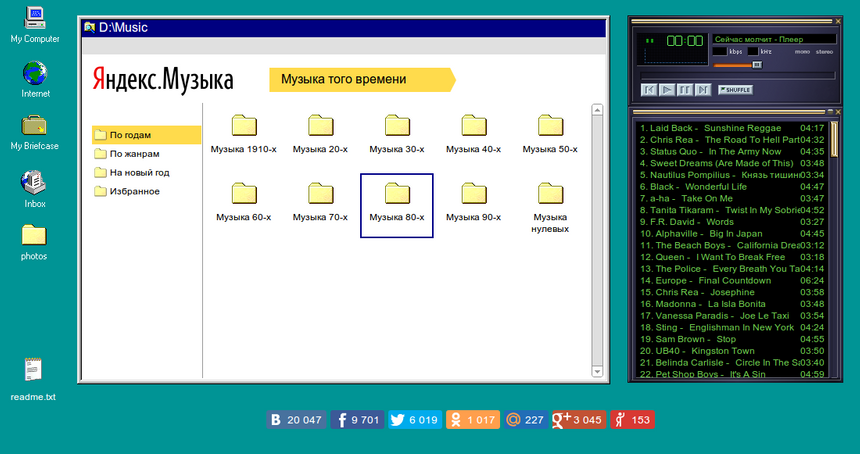Select track Europe - Final Countdown

coord(732,280)
